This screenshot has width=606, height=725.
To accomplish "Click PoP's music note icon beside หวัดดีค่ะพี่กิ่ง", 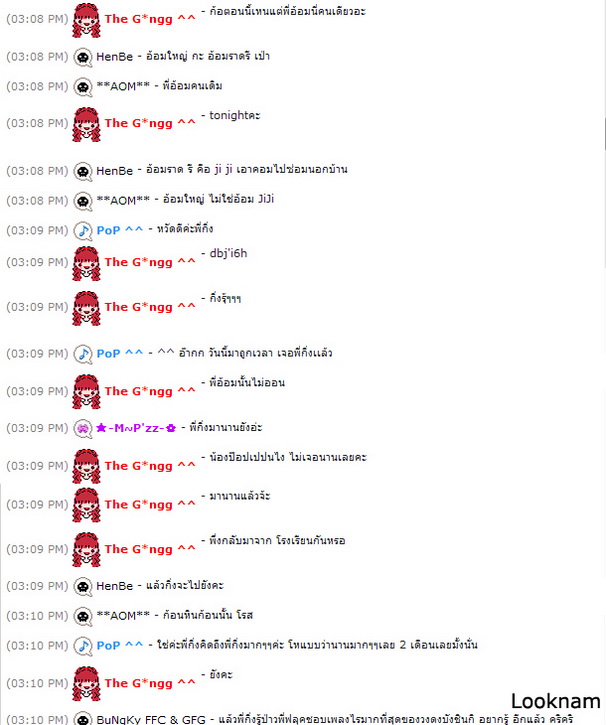I will [83, 231].
